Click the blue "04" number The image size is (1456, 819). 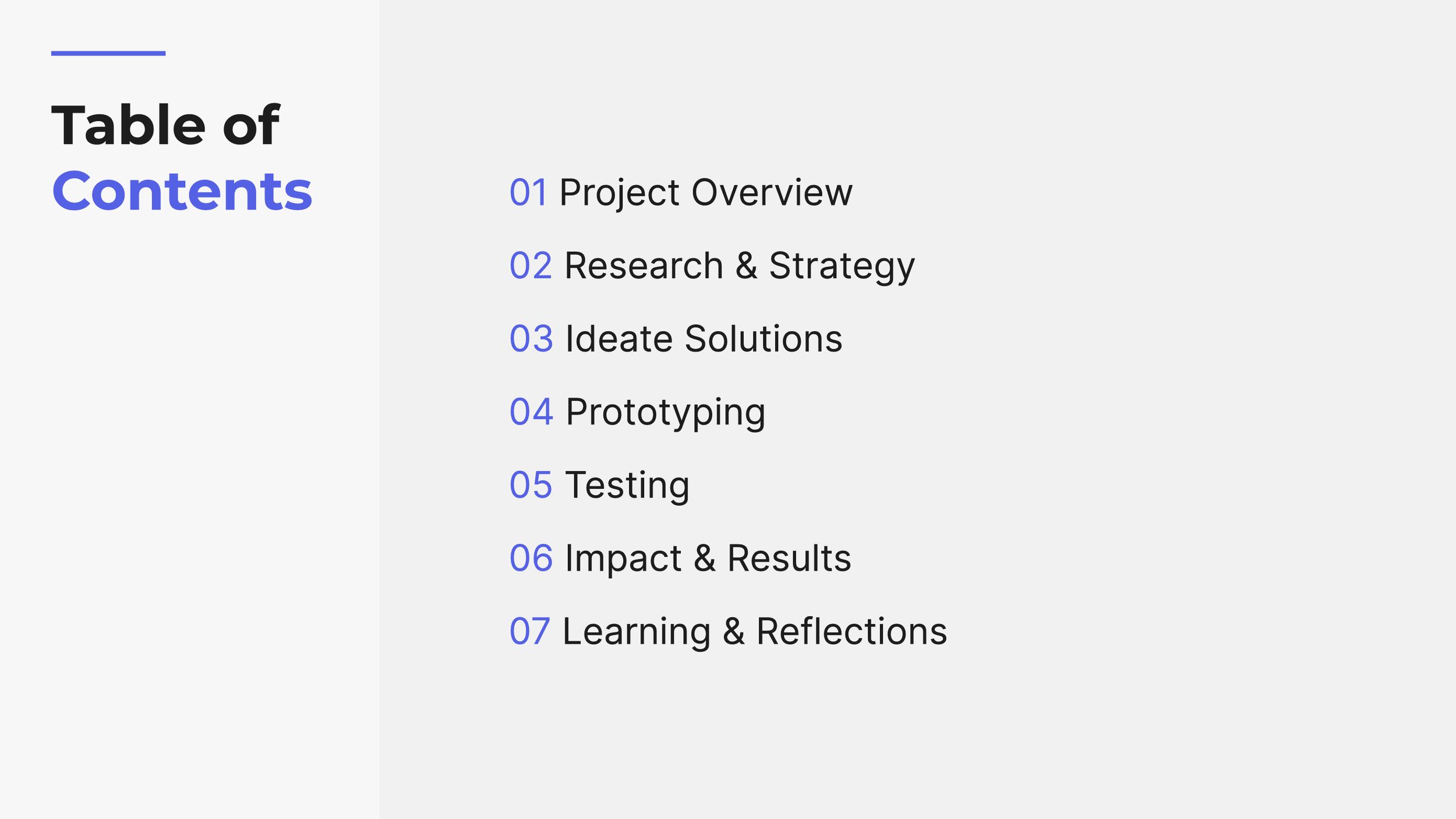[x=531, y=412]
